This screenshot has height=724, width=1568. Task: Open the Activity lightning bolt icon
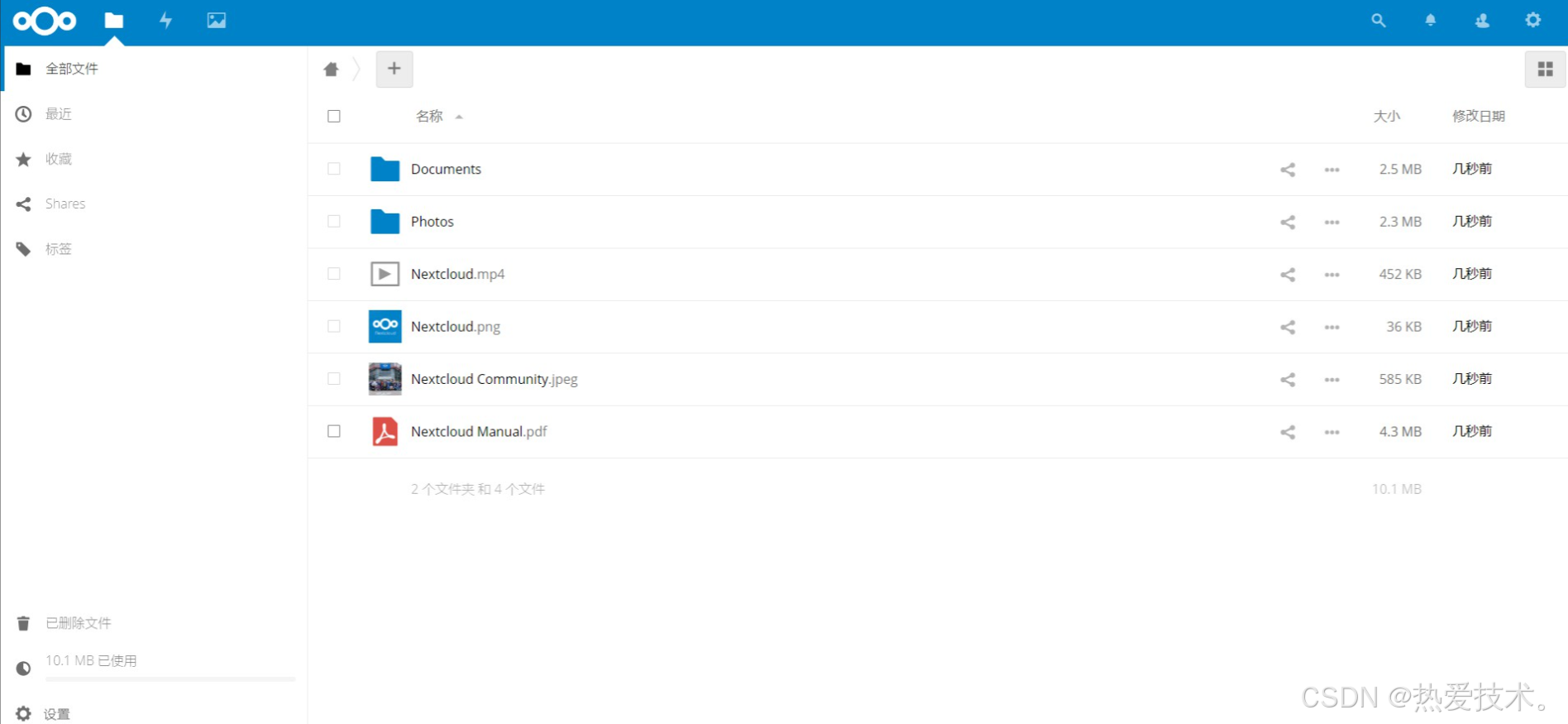[165, 21]
